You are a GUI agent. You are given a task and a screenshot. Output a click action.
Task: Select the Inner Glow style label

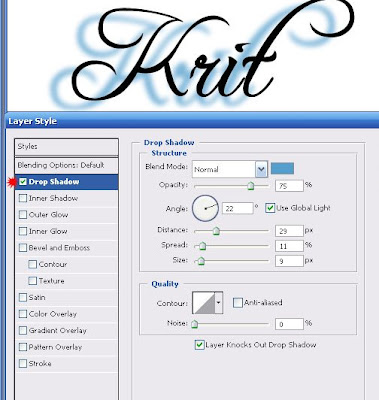coord(48,231)
